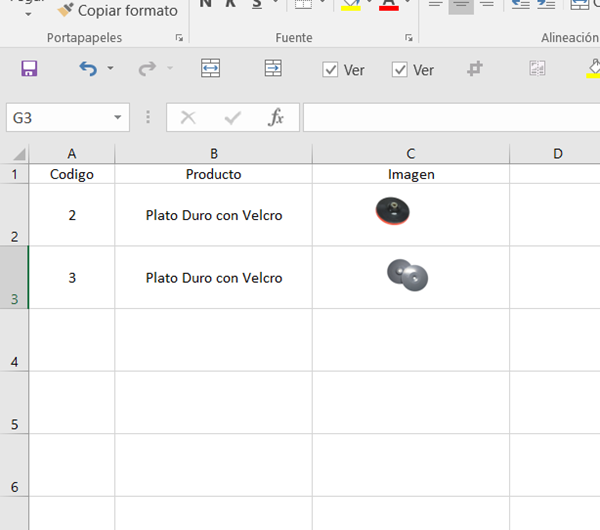Open the Pegar dropdown arrow
Viewport: 600px width, 530px height.
click(x=28, y=15)
